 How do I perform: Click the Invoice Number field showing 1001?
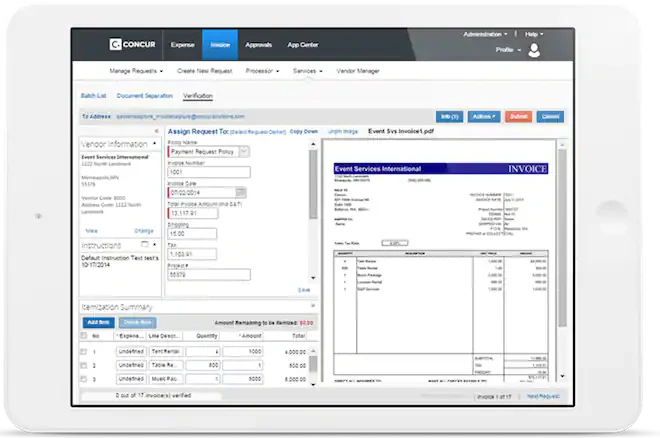[209, 172]
